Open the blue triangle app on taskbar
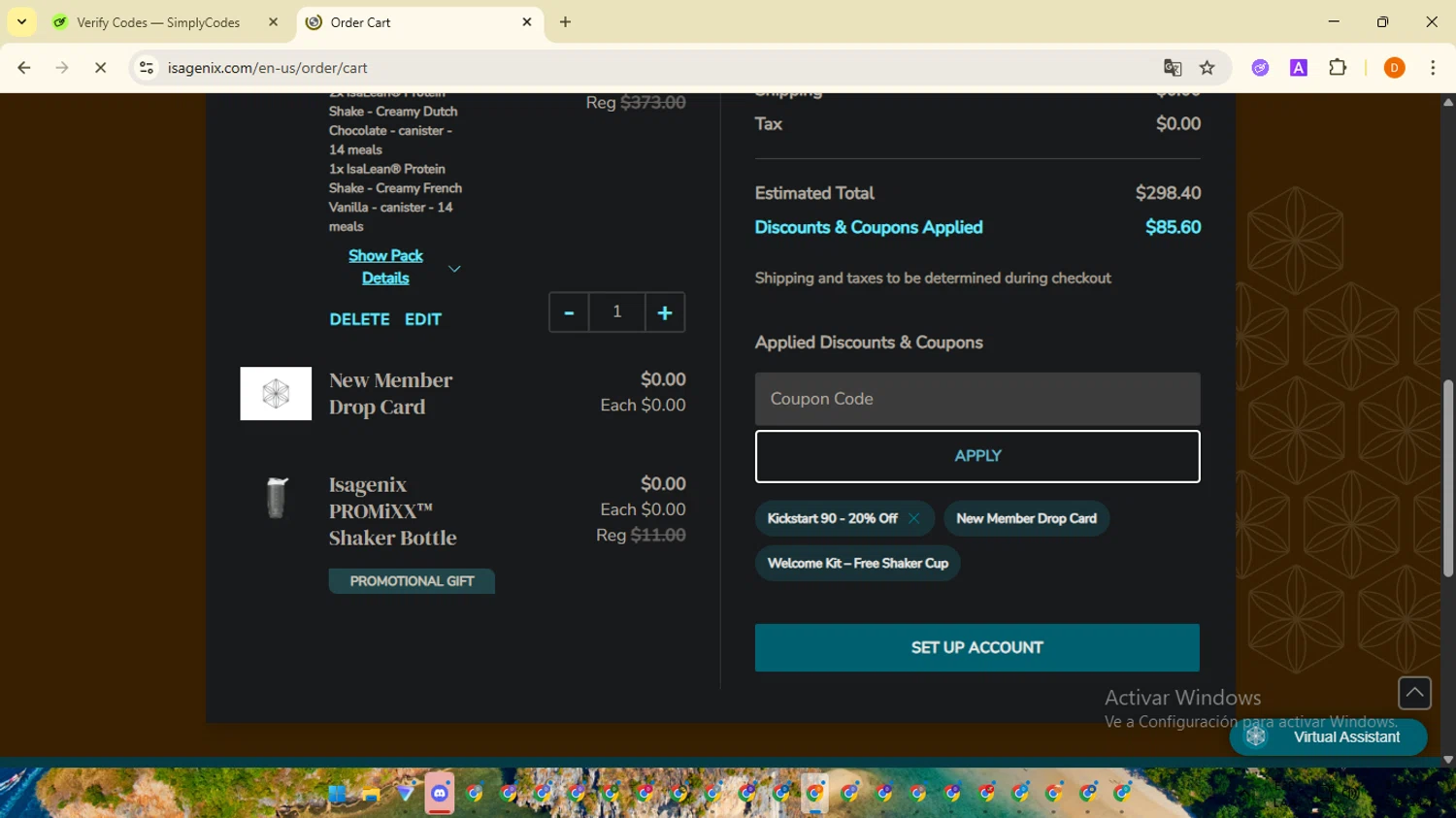The width and height of the screenshot is (1456, 818). (406, 794)
